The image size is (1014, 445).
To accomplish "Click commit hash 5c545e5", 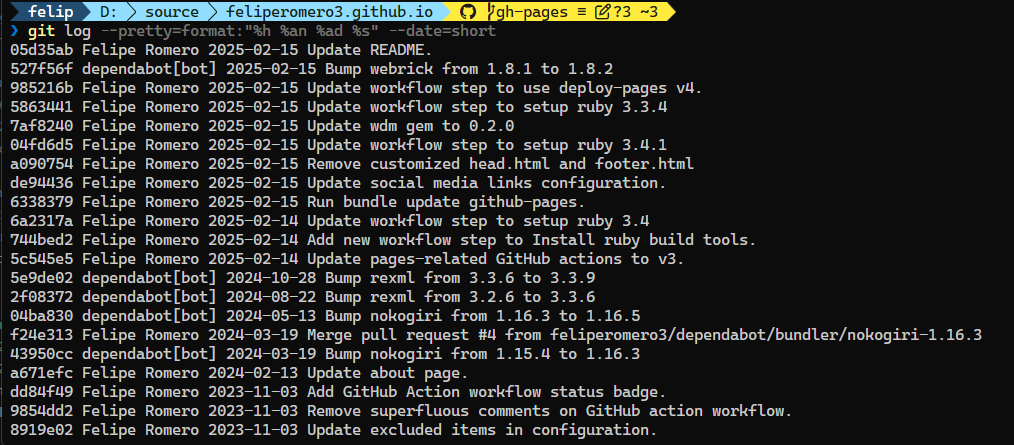I will pos(41,259).
